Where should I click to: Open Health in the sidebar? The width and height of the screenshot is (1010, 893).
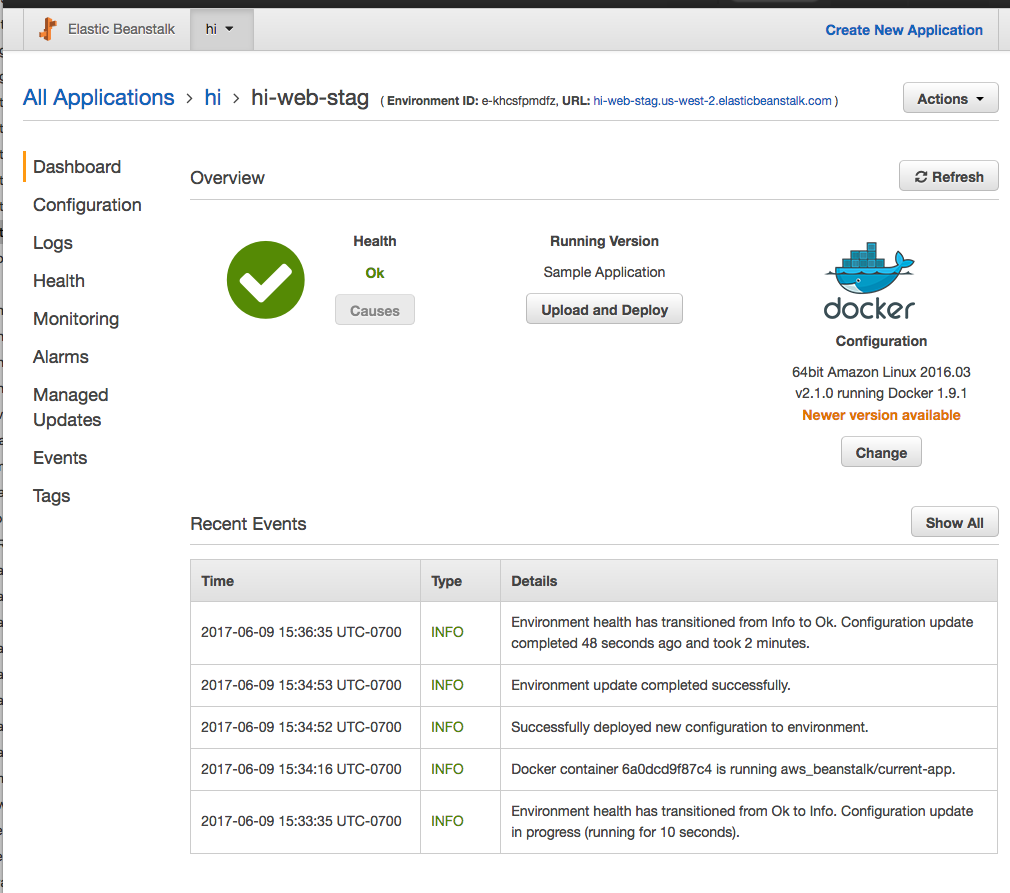[59, 281]
